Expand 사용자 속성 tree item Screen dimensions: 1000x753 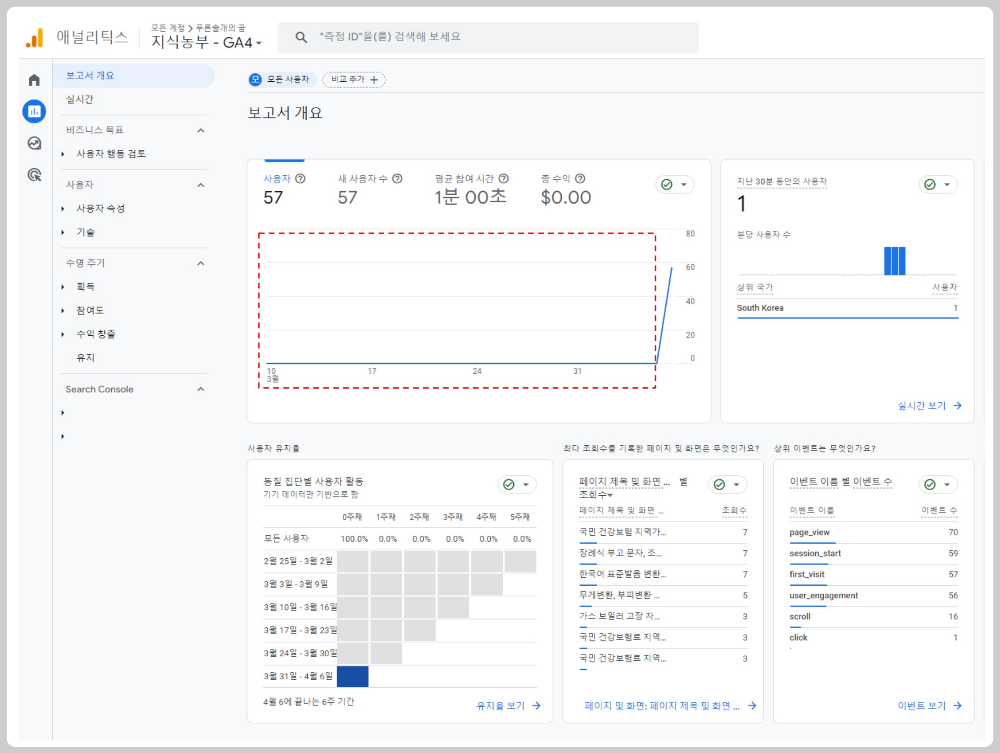pos(62,208)
